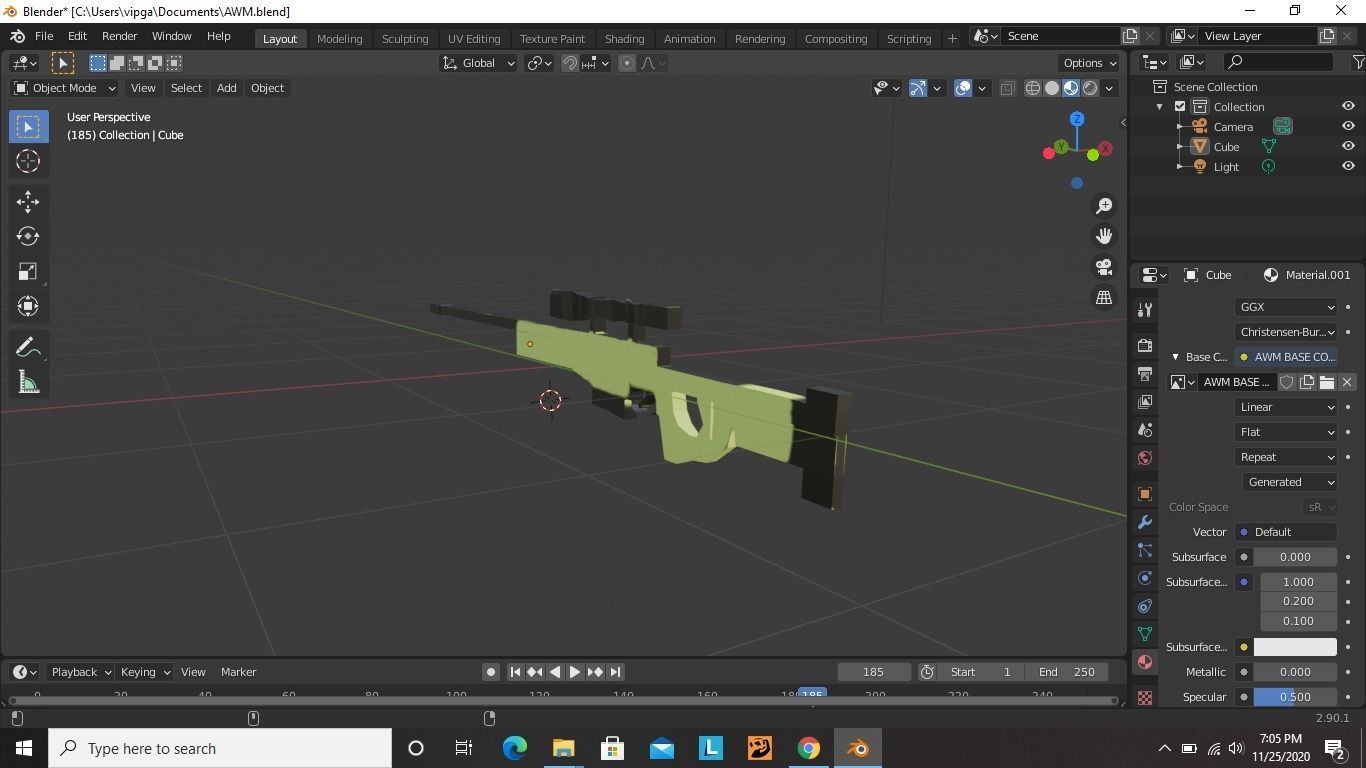
Task: Open Global transform orientation dropdown
Action: tap(478, 63)
